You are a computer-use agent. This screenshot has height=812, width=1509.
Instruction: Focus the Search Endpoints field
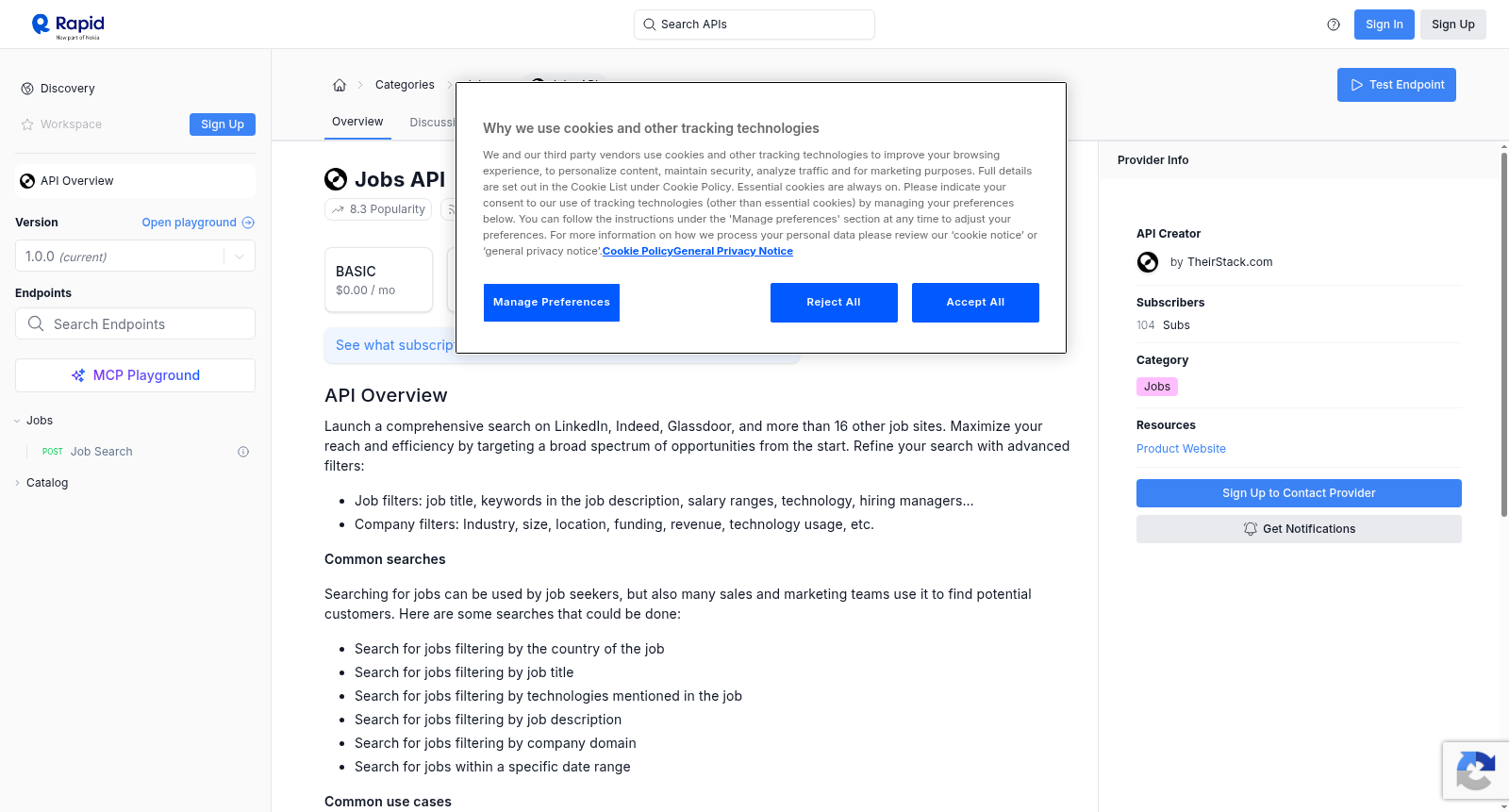click(135, 323)
